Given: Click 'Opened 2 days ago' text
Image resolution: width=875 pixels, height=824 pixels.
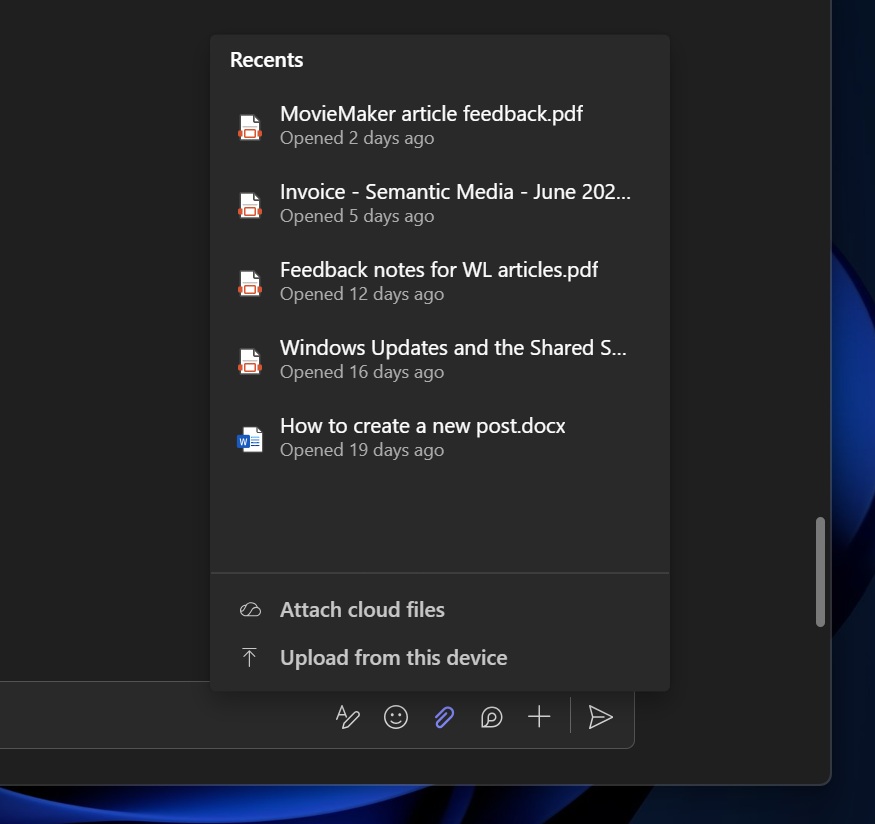Looking at the screenshot, I should tap(357, 138).
